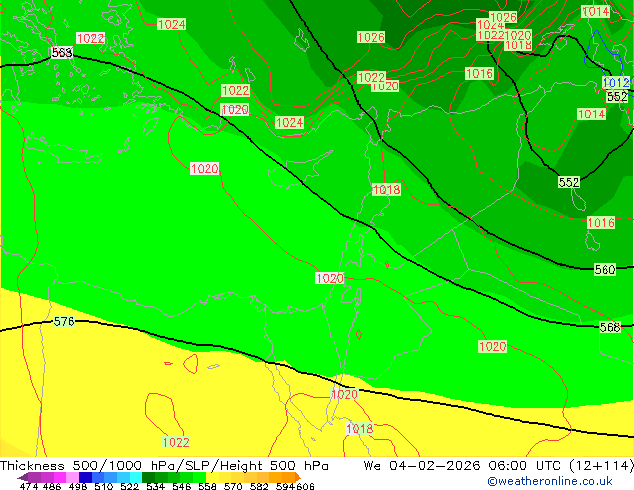Viewport: 634px width, 490px height.
Task: Click the blue 1012 pressure label
Action: click(616, 83)
